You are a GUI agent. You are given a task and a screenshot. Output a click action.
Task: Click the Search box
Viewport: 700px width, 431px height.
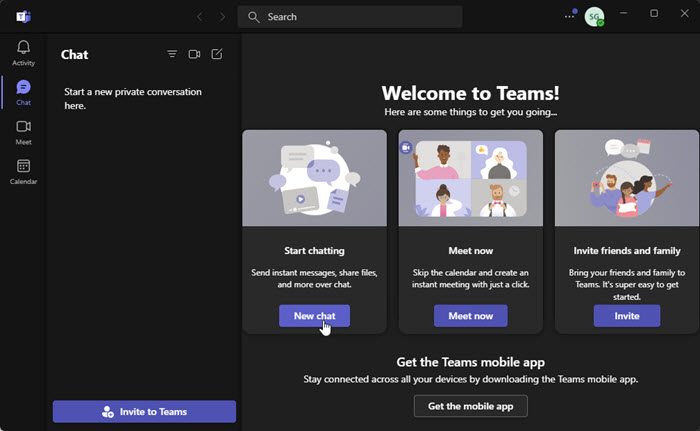pos(350,17)
